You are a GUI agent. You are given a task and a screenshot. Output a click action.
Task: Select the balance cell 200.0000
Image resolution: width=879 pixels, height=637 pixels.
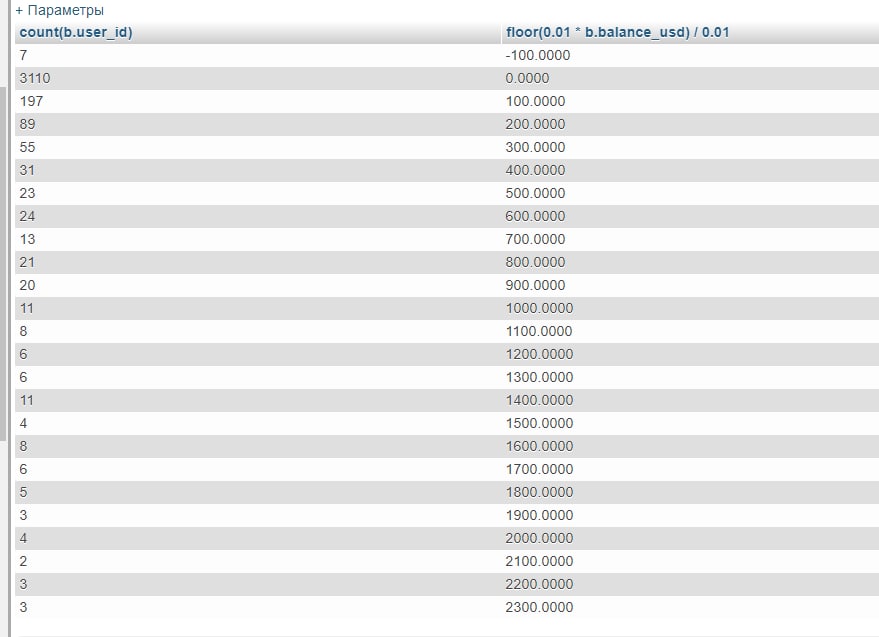pos(690,124)
